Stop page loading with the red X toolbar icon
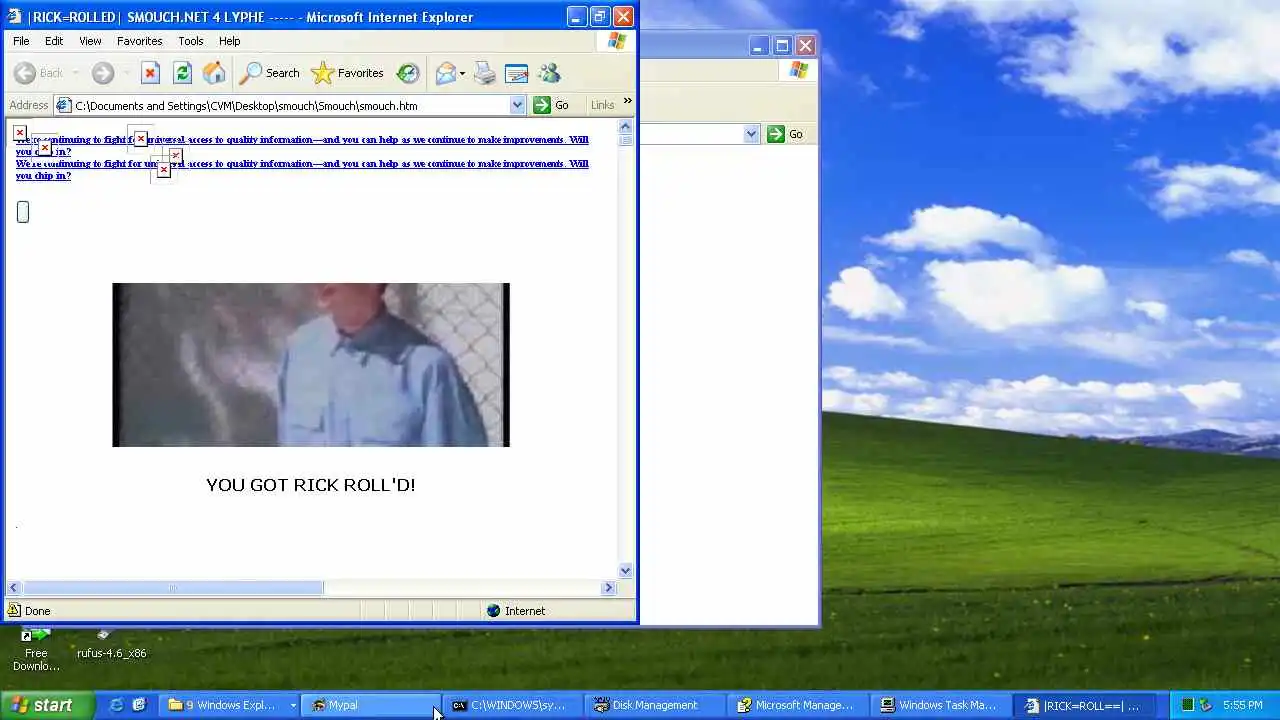Screen dimensions: 1280x720 150,73
